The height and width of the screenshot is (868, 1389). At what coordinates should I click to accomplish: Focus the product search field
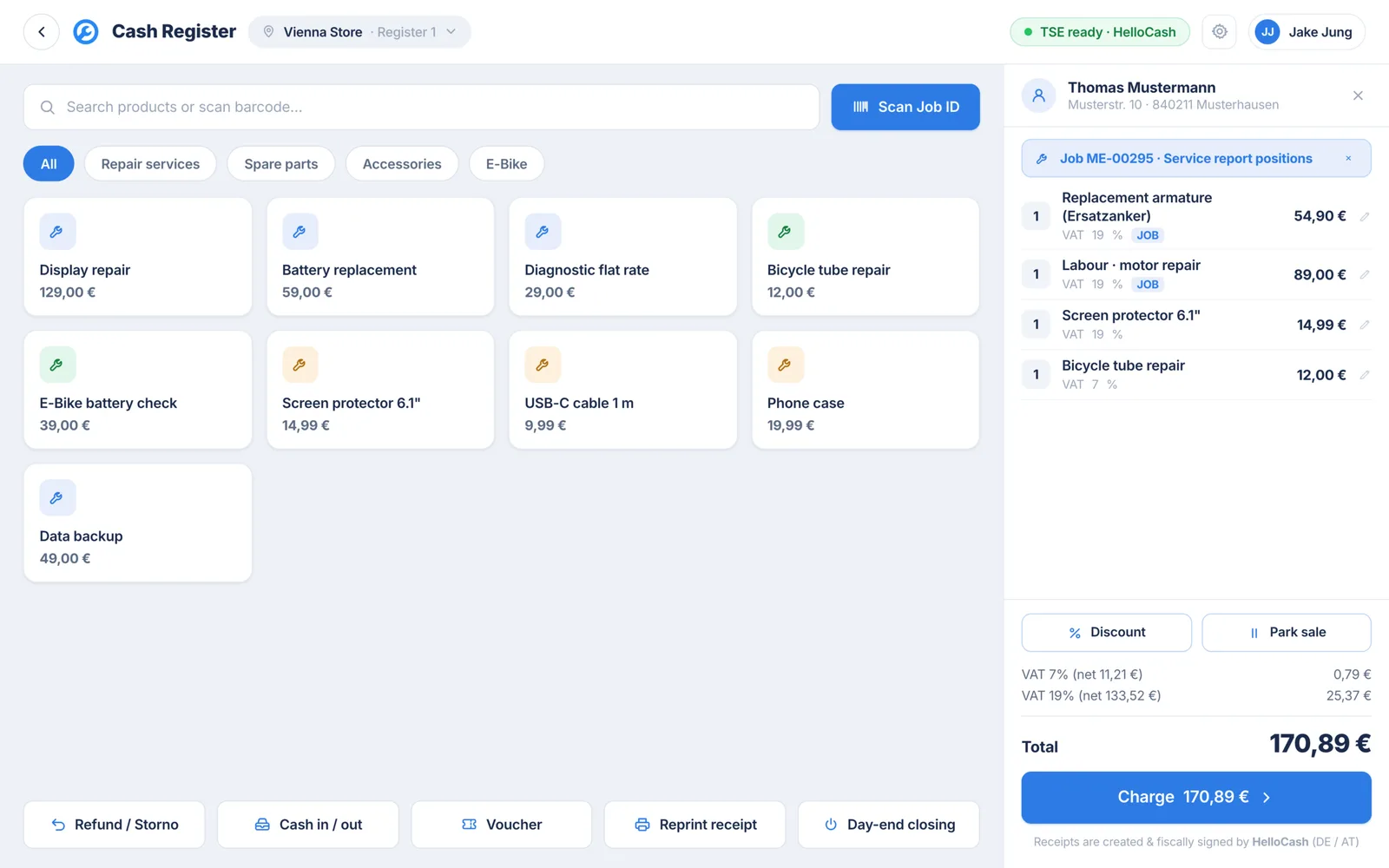pyautogui.click(x=421, y=107)
